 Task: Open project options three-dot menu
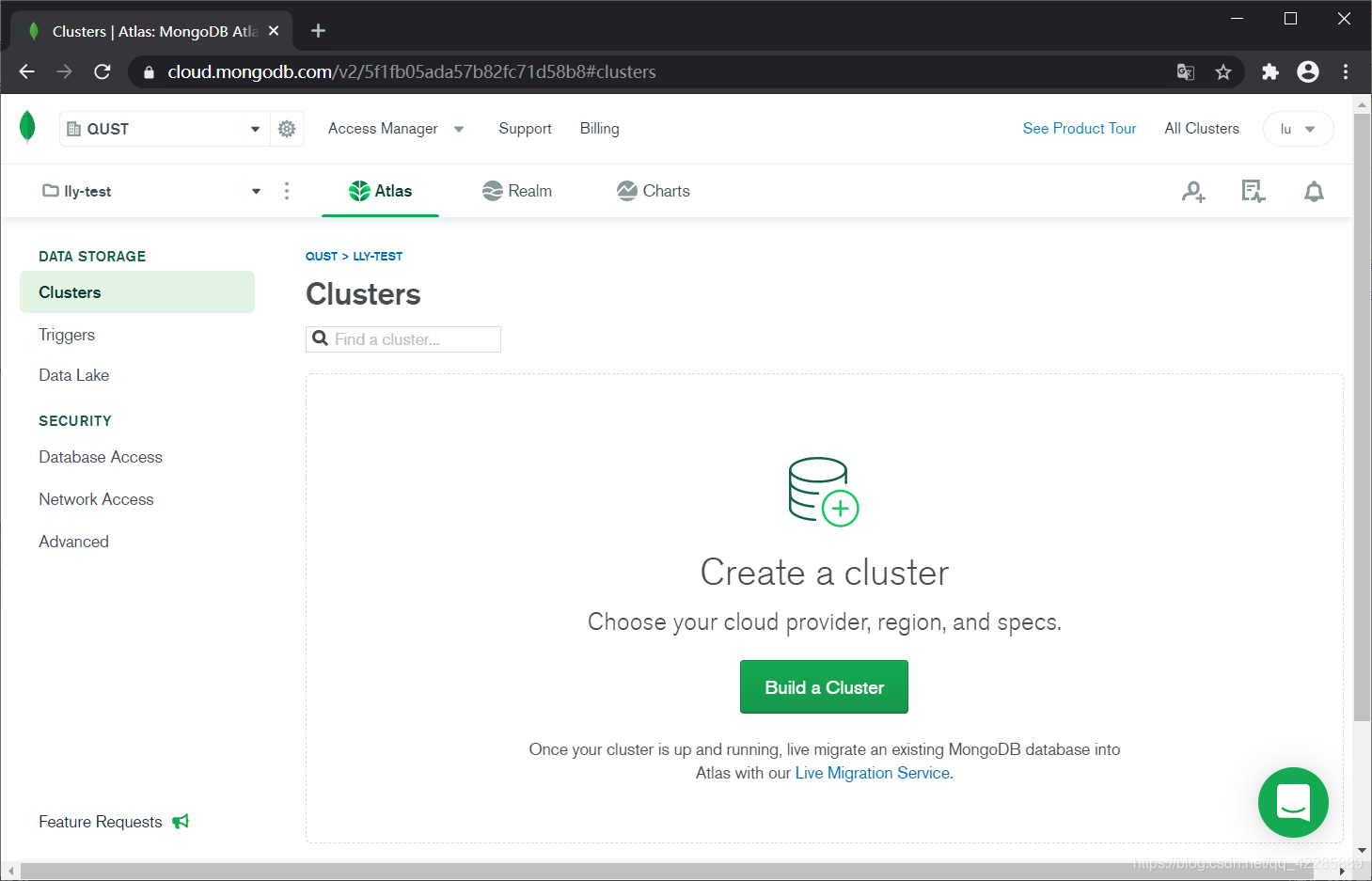point(287,191)
